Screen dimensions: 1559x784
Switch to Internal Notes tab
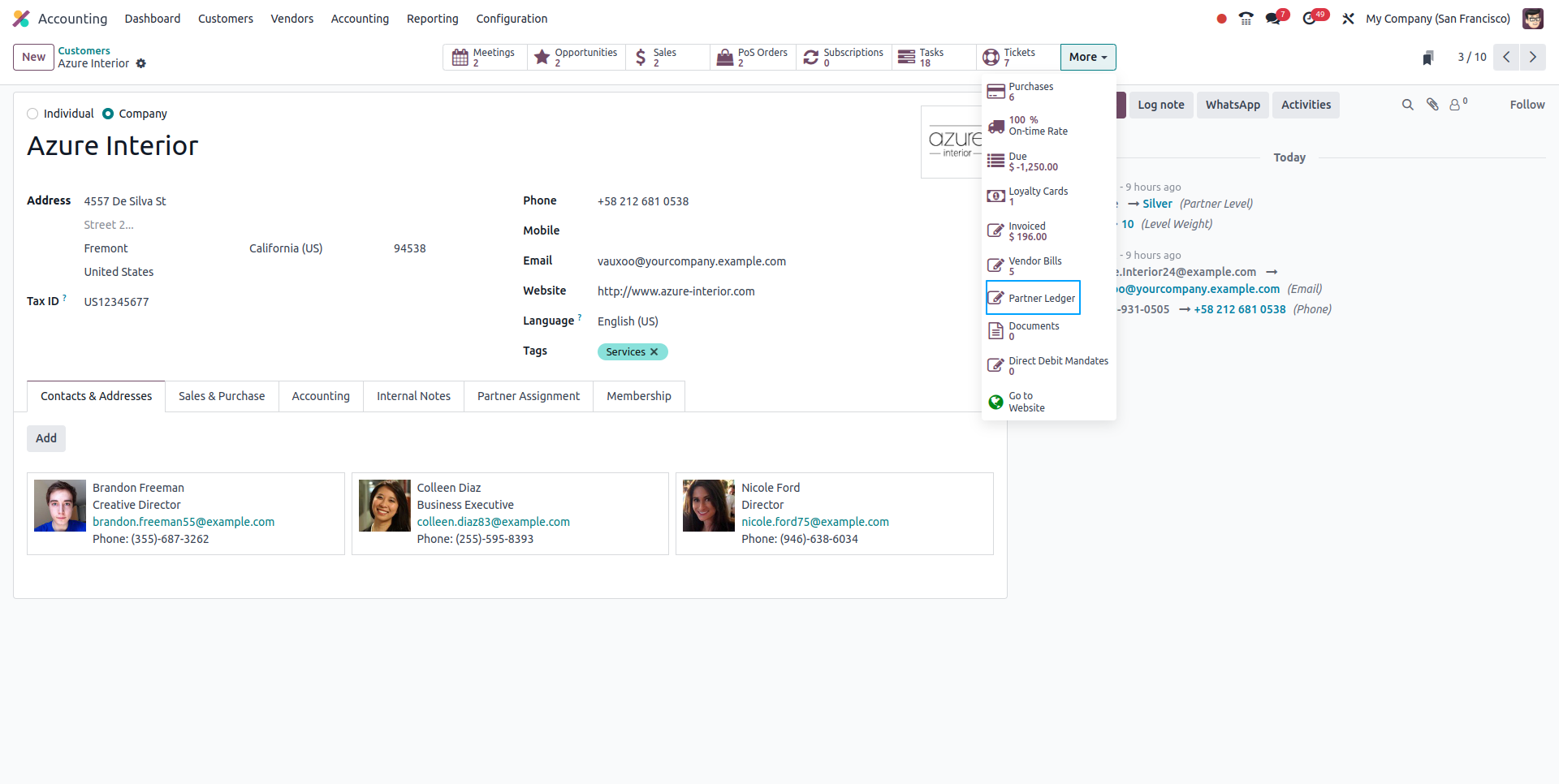pos(413,396)
